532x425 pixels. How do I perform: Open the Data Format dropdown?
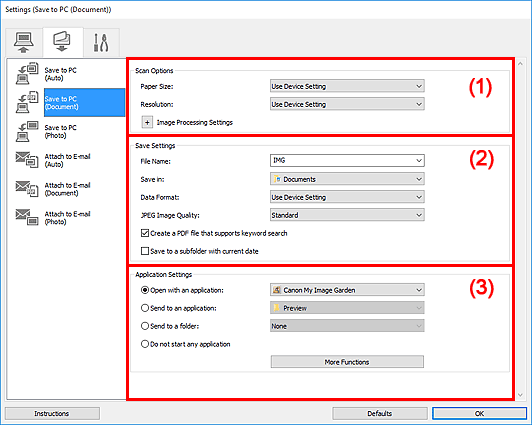[x=347, y=197]
